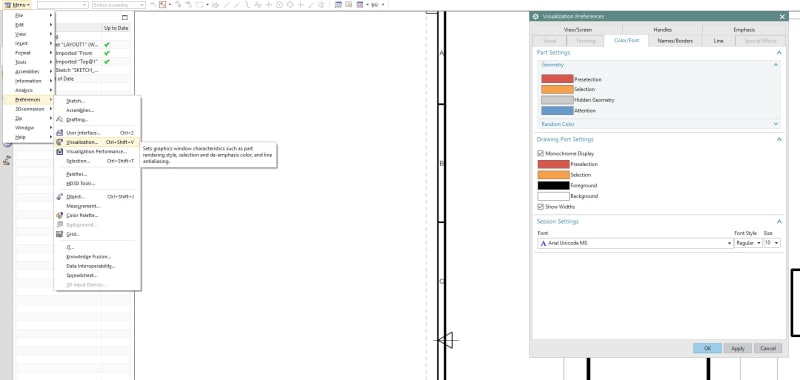The height and width of the screenshot is (380, 800).
Task: Choose Knowledge Fusion... in the submenu
Action: (96, 257)
